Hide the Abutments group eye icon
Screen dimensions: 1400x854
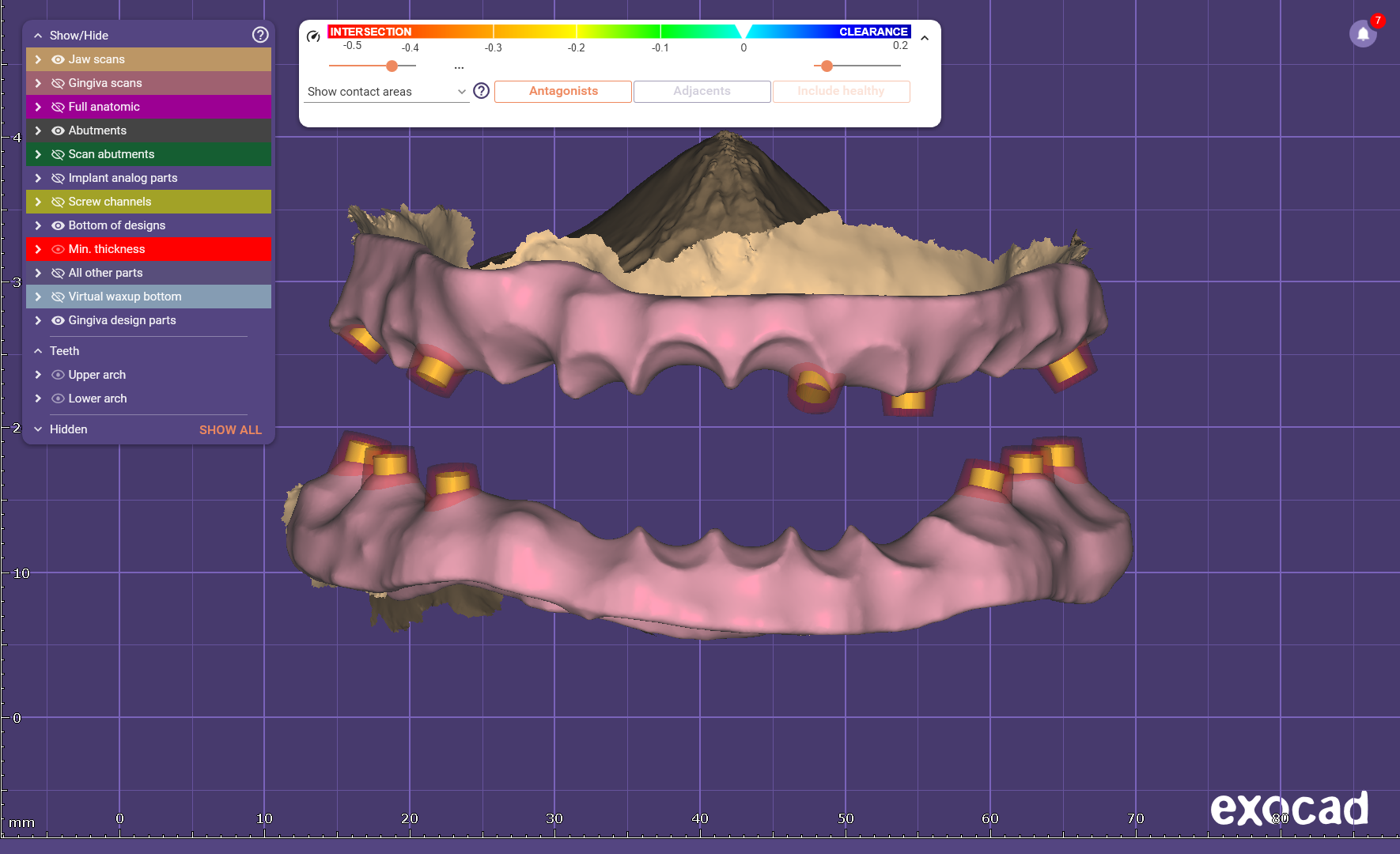(x=58, y=130)
